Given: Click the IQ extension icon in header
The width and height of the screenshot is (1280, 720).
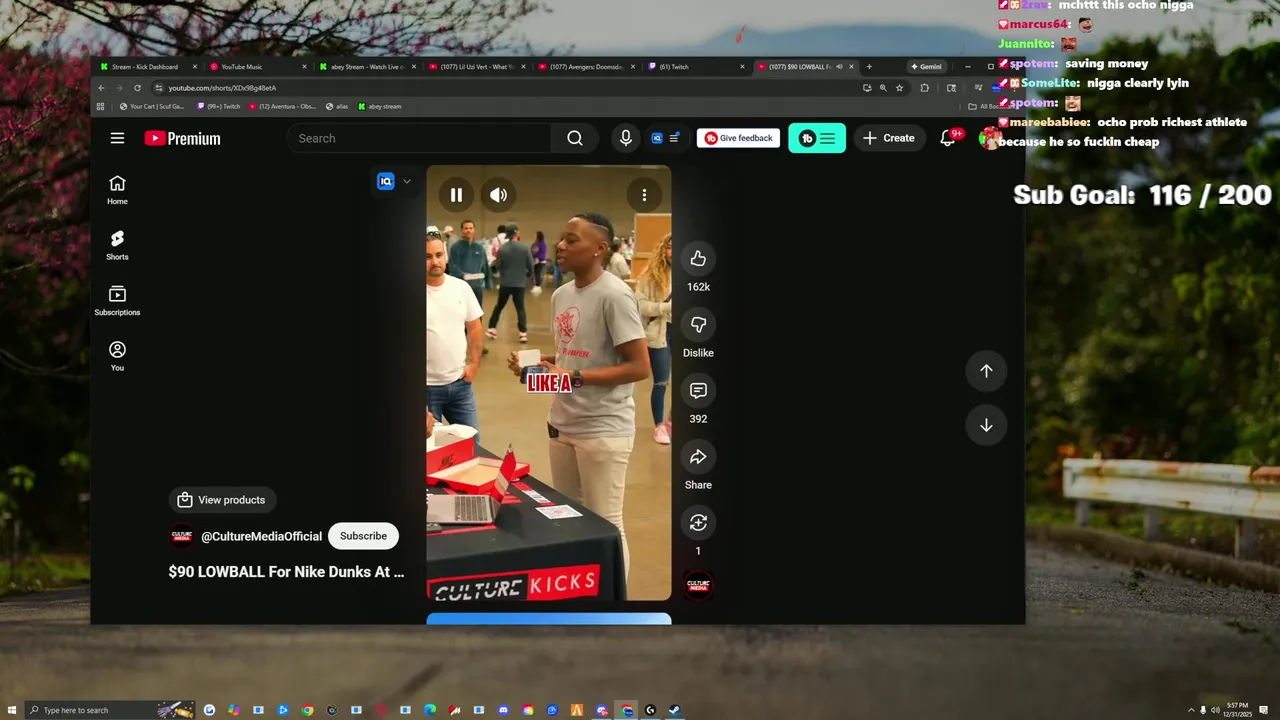Looking at the screenshot, I should tap(657, 138).
